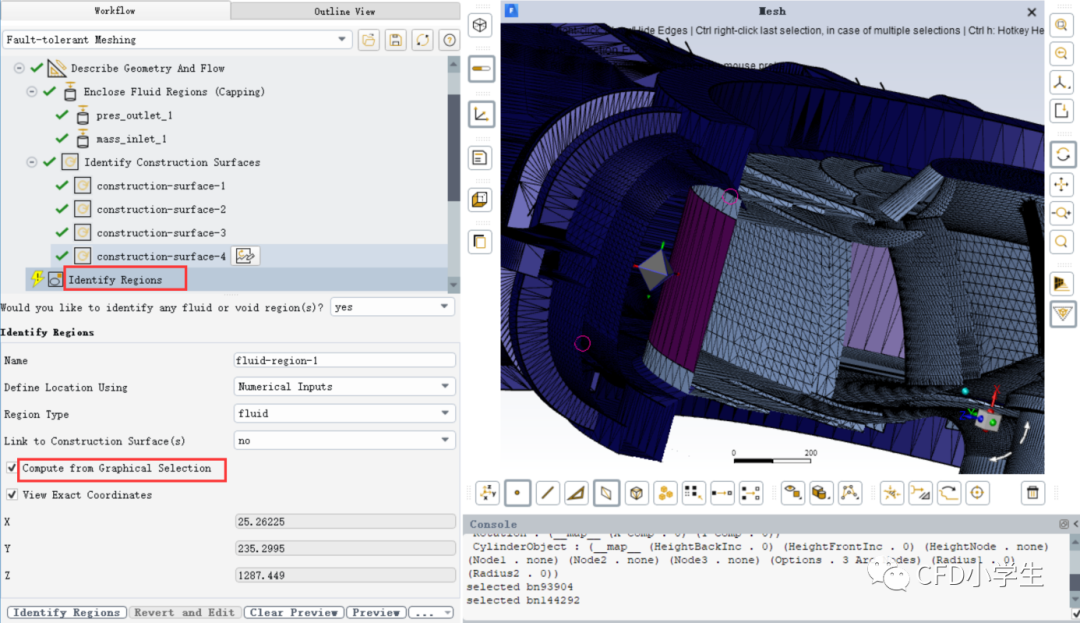Activate the zoom in/out tool

(1061, 213)
